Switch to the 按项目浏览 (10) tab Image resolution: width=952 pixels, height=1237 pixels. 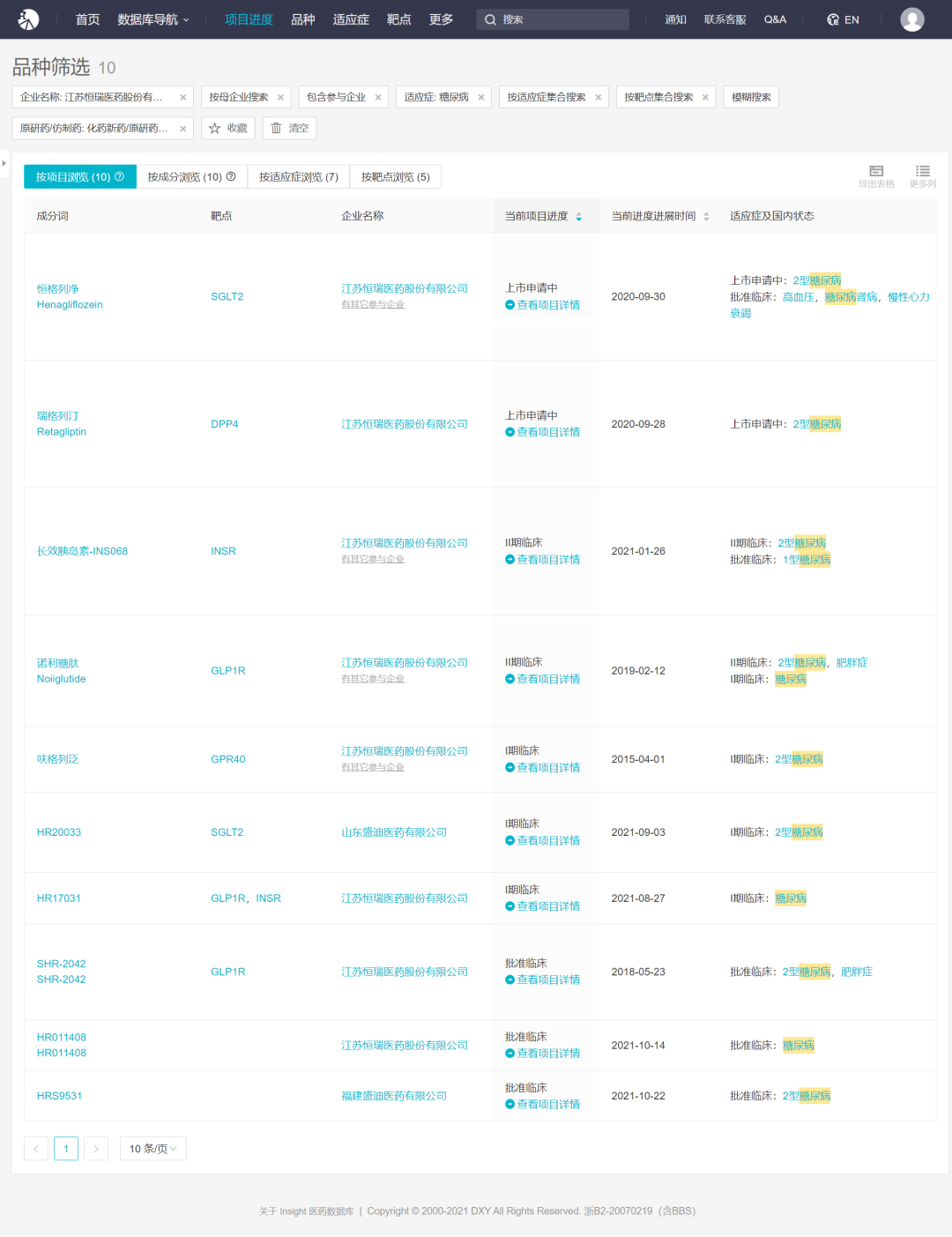(x=80, y=176)
